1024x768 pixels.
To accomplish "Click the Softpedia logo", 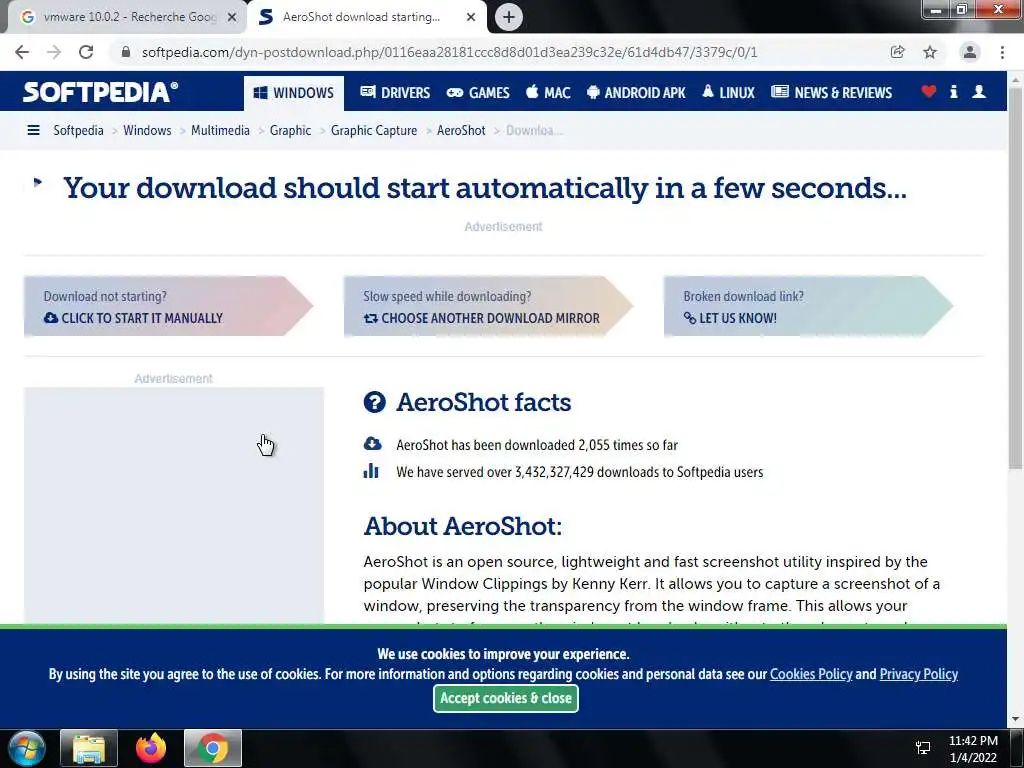I will [101, 92].
